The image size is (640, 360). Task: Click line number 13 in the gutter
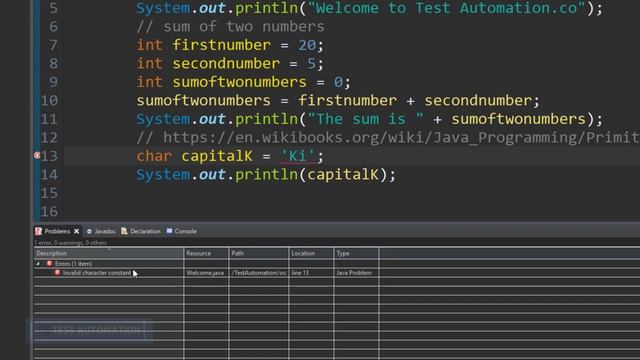click(49, 156)
